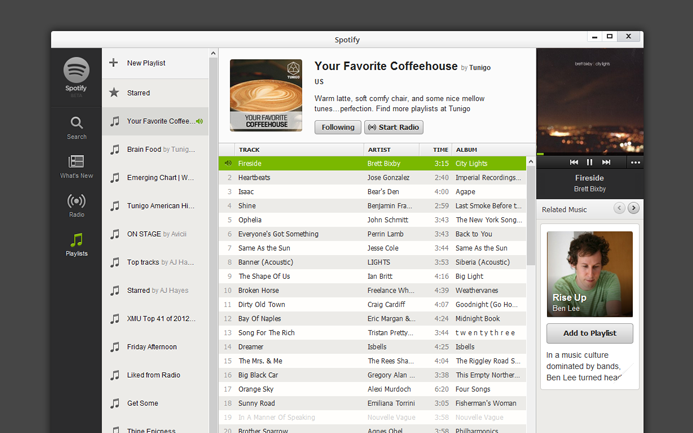Click album Weathervanes
The width and height of the screenshot is (693, 433).
coord(477,291)
